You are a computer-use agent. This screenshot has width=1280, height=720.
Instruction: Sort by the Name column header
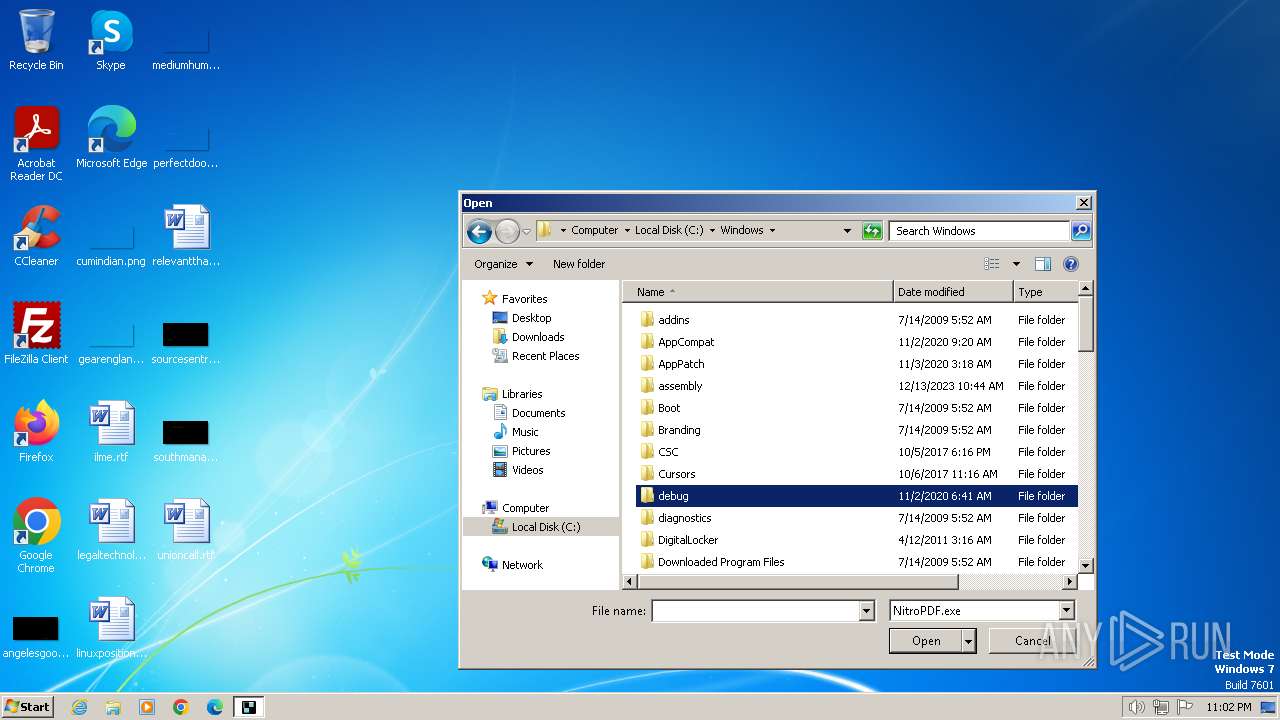pos(758,292)
